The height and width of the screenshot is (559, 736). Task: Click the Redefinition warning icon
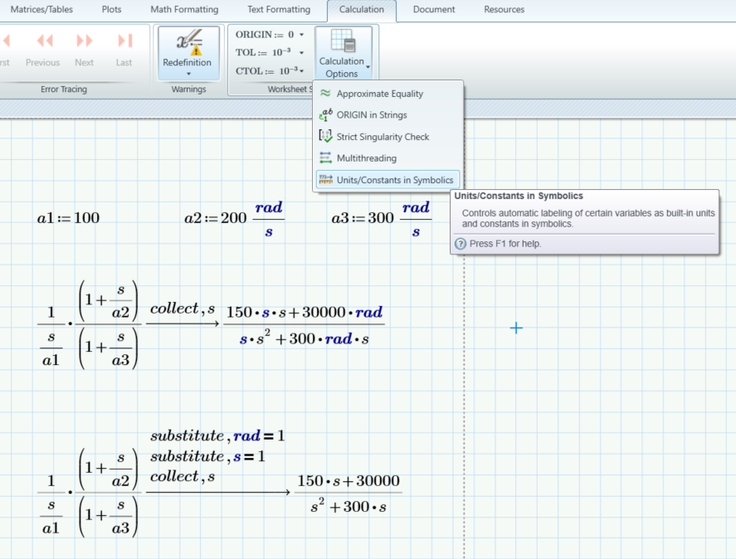[188, 45]
